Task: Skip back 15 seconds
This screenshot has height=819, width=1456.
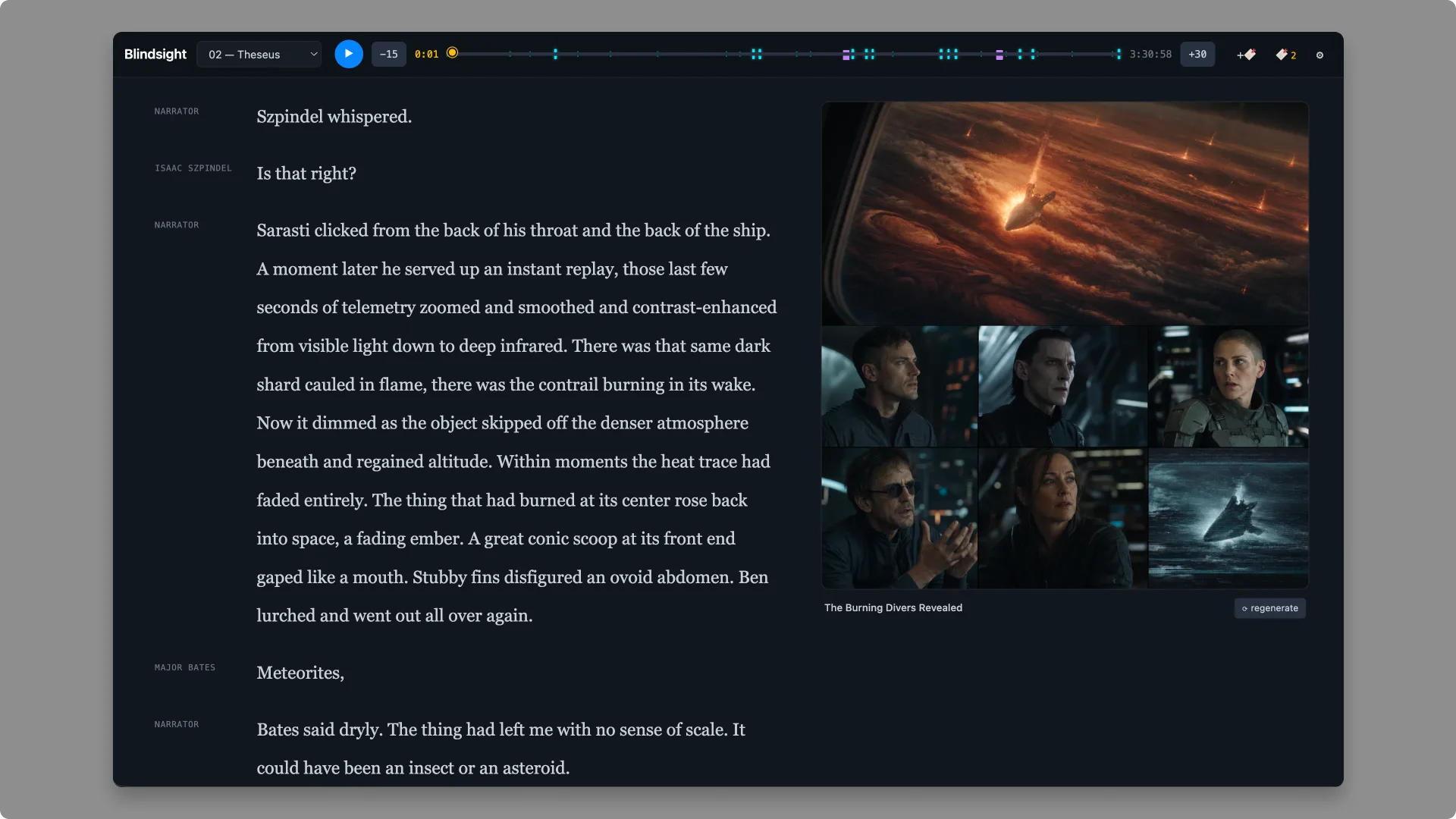Action: click(x=388, y=54)
